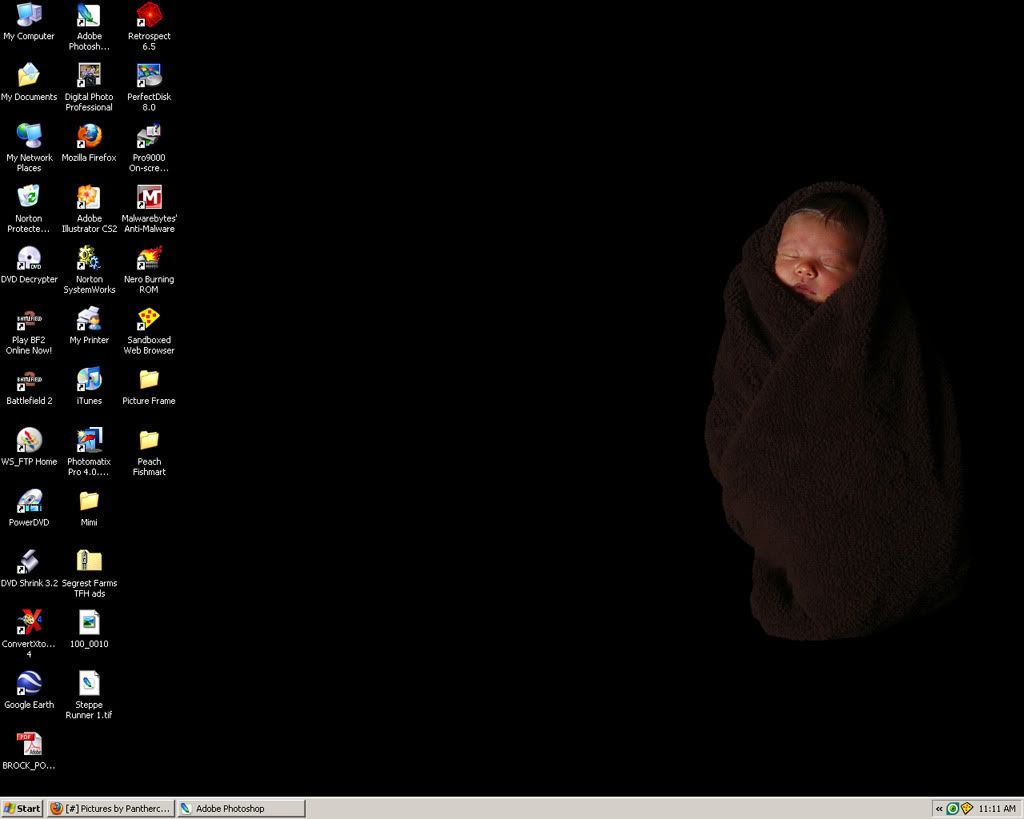Expand hidden system tray icons
This screenshot has height=819, width=1024.
click(x=939, y=808)
